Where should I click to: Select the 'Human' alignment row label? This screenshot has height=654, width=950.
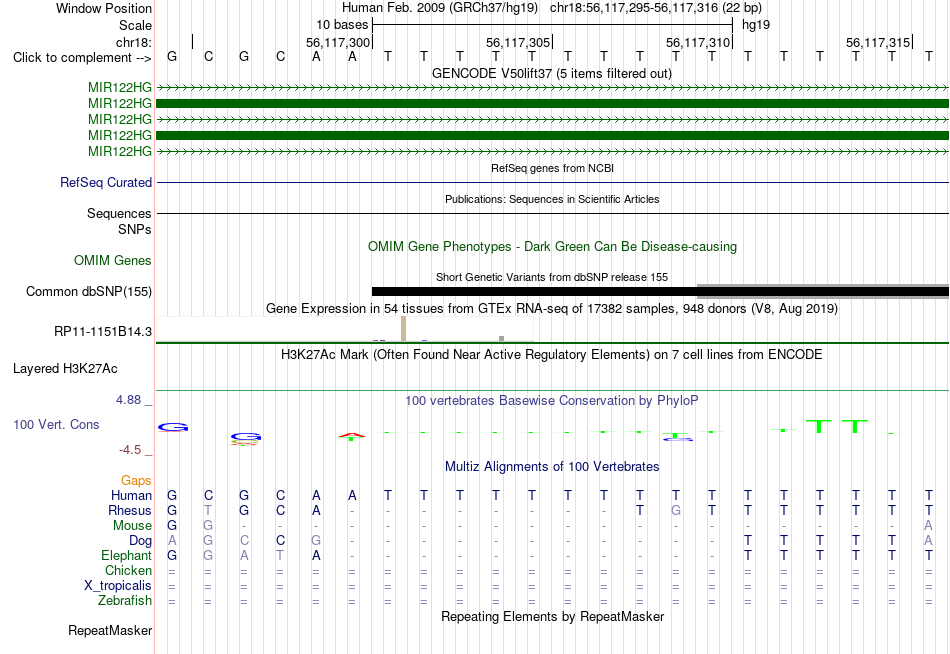click(131, 496)
